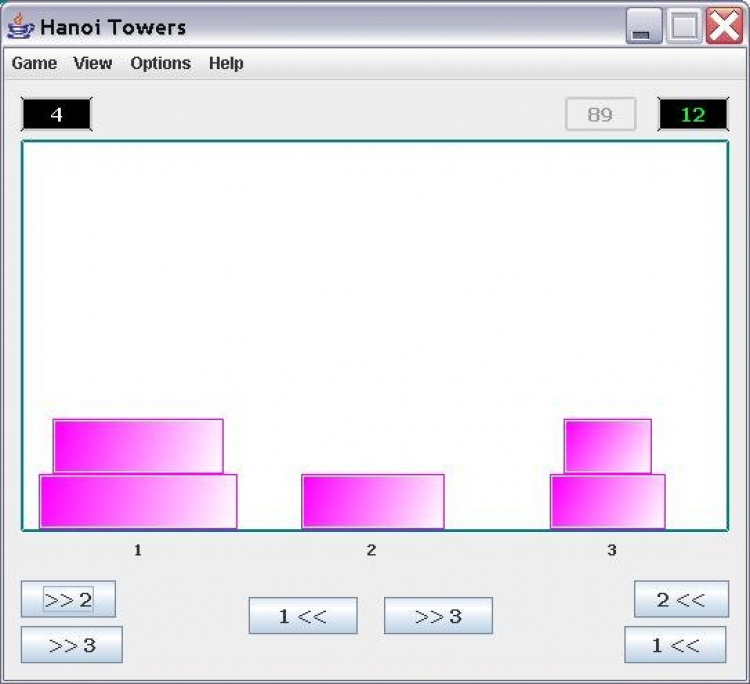The image size is (750, 684).
Task: Select the smallest disk atop tower 3
Action: (607, 446)
